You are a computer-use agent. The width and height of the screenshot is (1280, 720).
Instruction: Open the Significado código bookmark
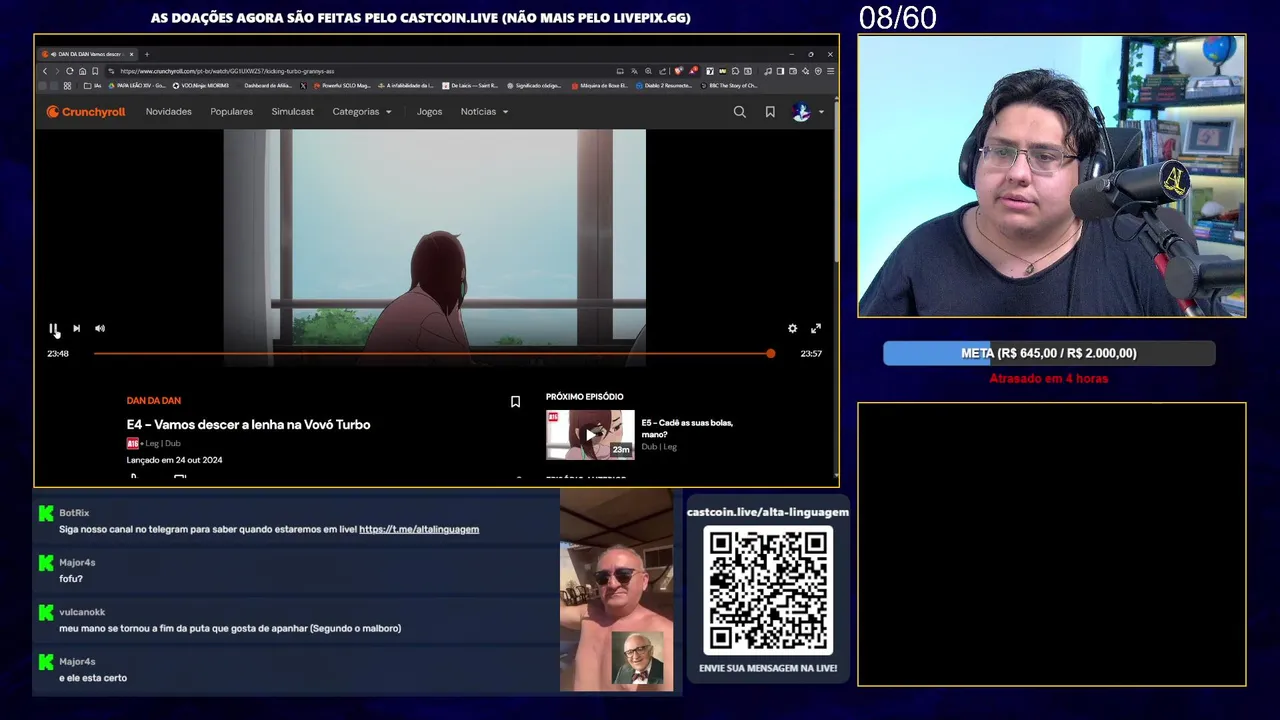[x=534, y=86]
